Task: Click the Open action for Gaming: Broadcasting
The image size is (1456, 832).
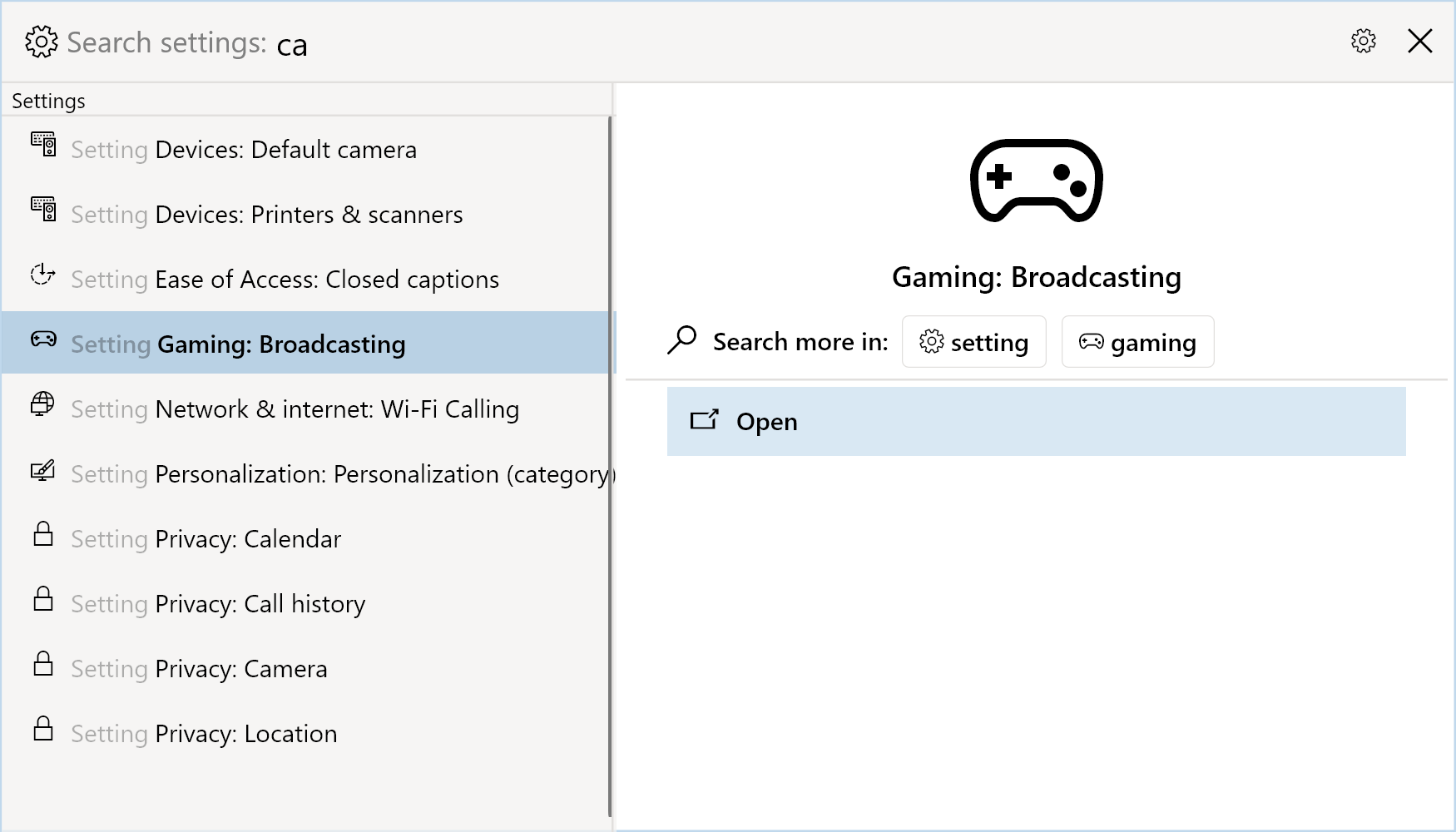Action: (x=1036, y=421)
